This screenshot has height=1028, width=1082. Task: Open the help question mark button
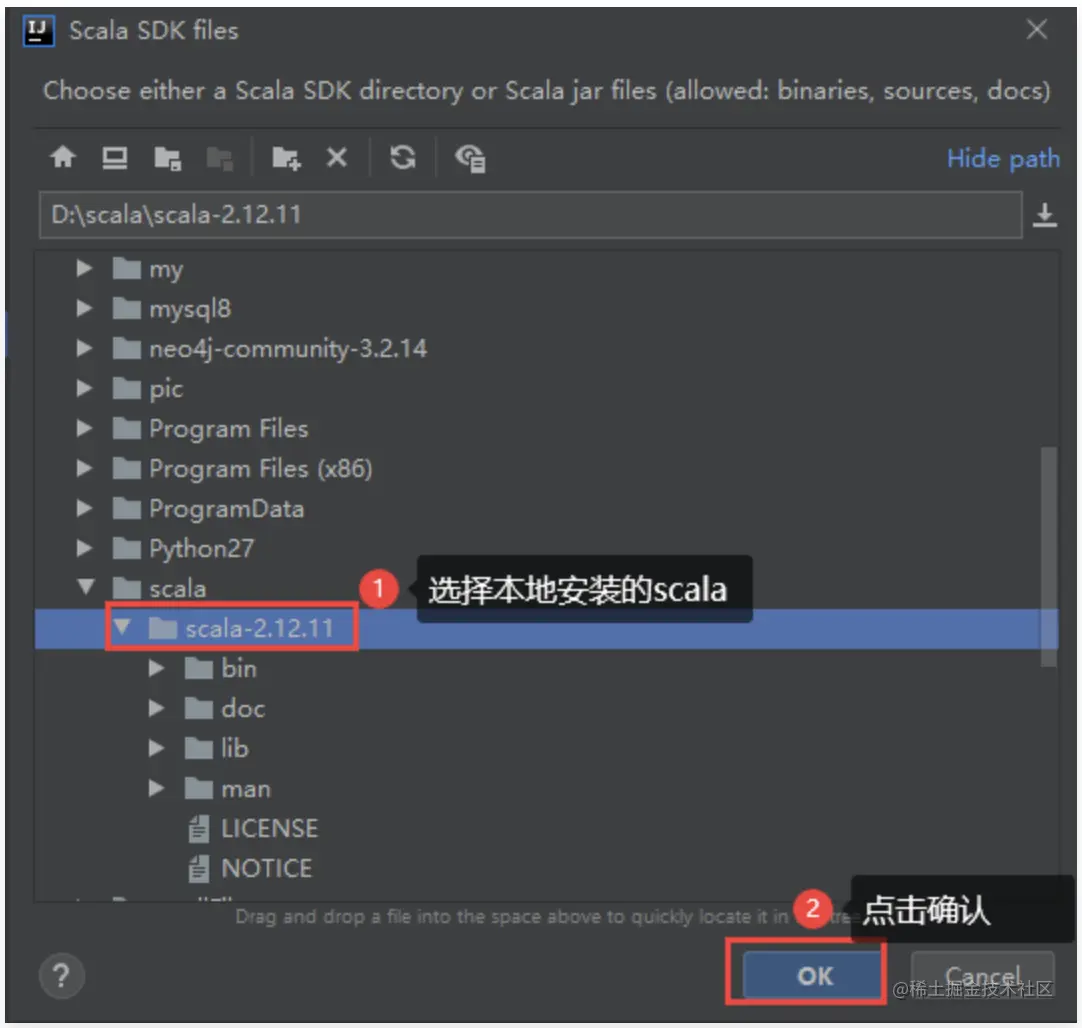click(x=61, y=976)
